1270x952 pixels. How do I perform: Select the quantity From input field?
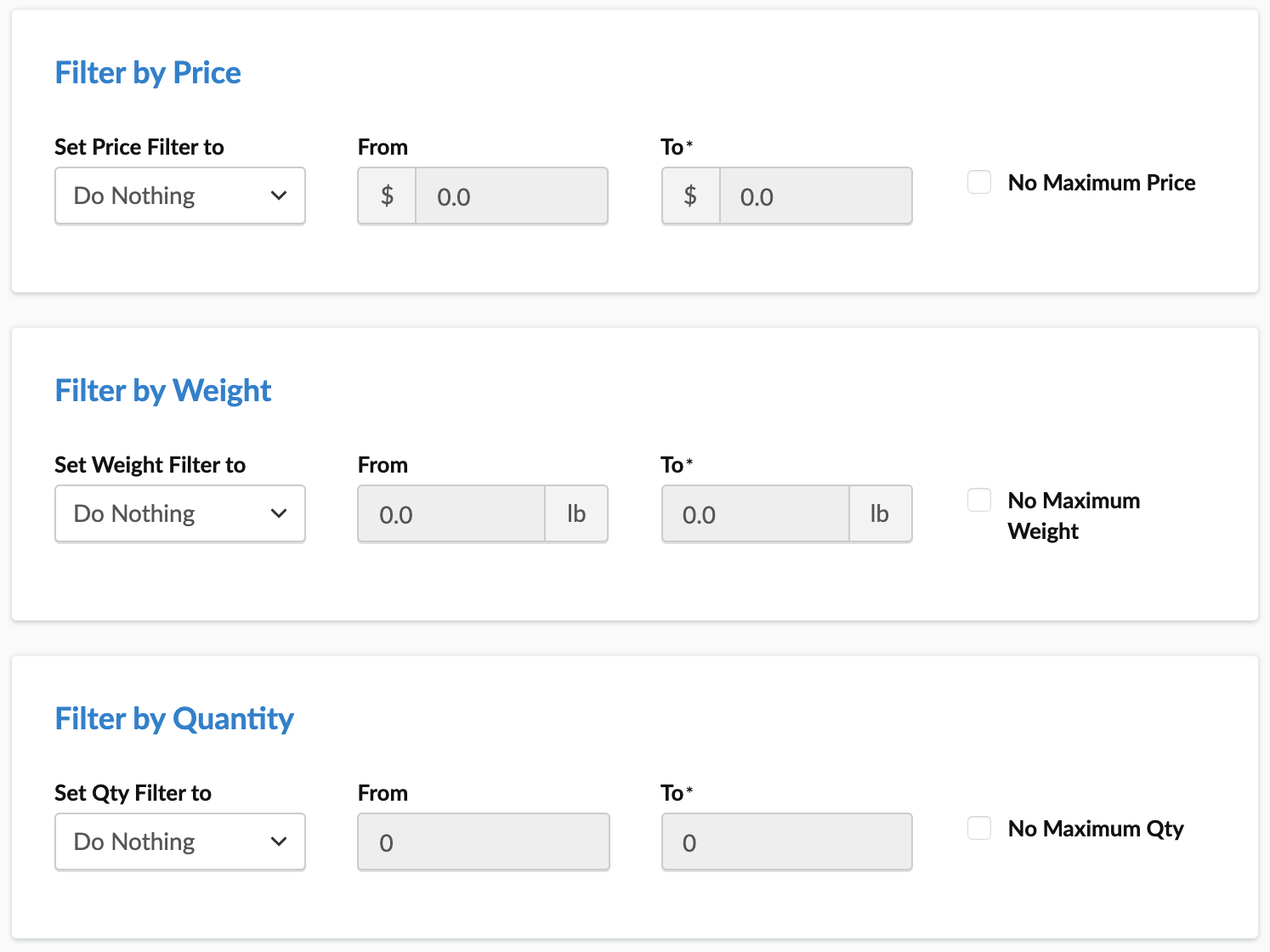[x=483, y=842]
